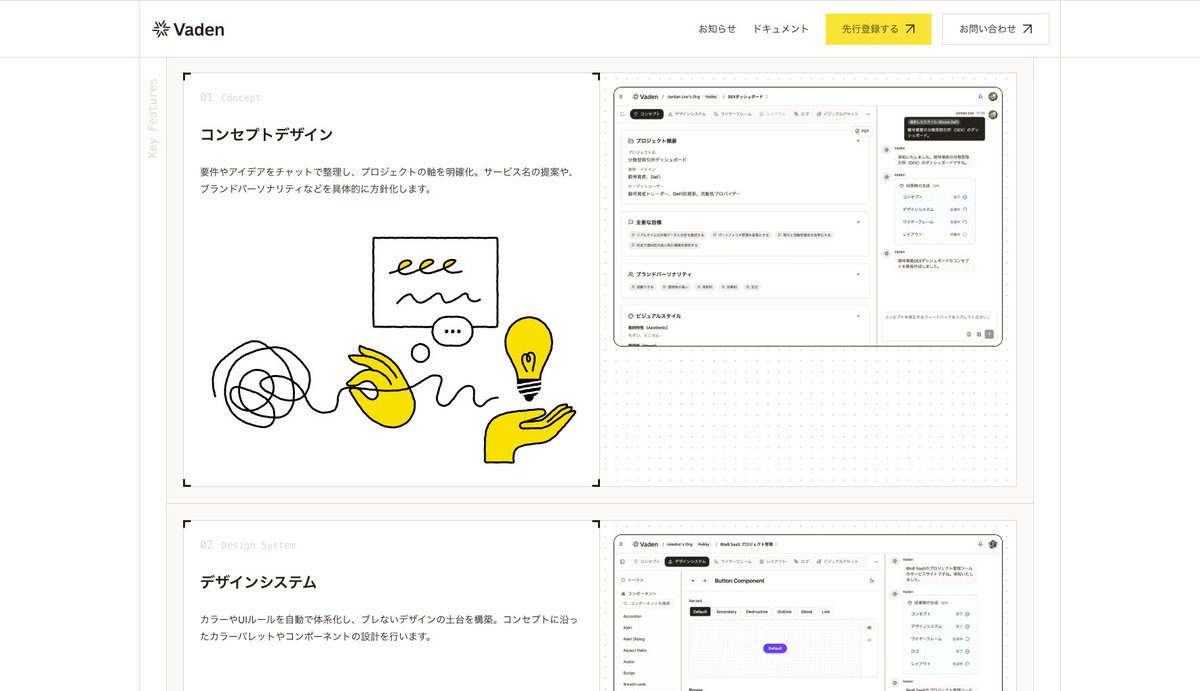Click the send icon in the feedback chat box

pos(989,334)
